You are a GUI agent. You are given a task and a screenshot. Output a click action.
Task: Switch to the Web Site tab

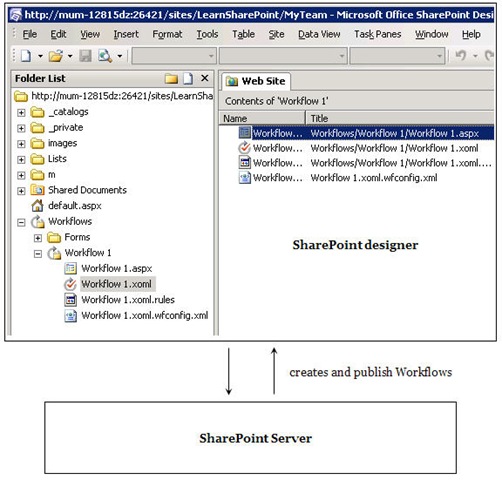[x=256, y=81]
